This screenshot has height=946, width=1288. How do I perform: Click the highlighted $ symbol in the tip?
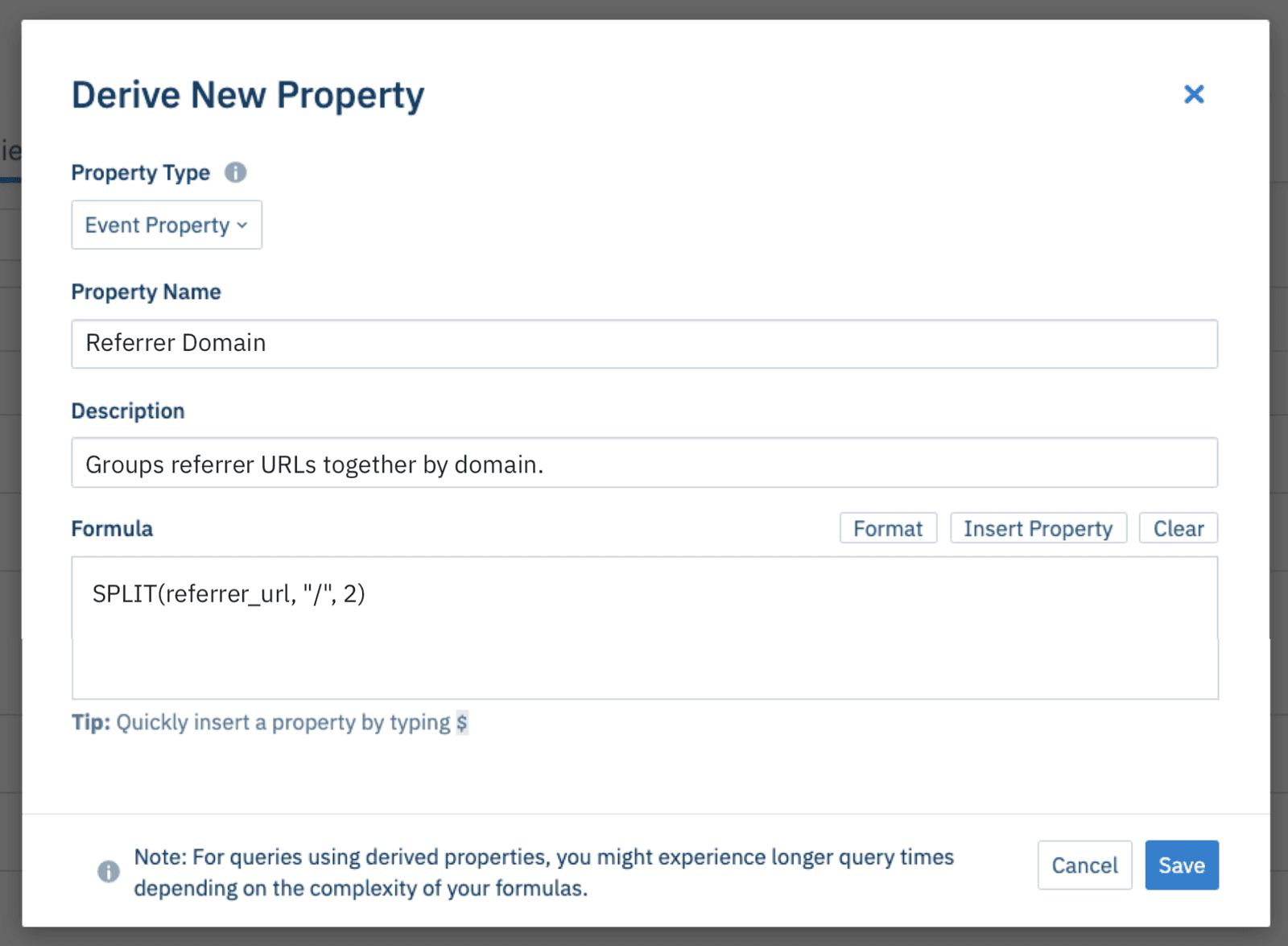coord(461,722)
